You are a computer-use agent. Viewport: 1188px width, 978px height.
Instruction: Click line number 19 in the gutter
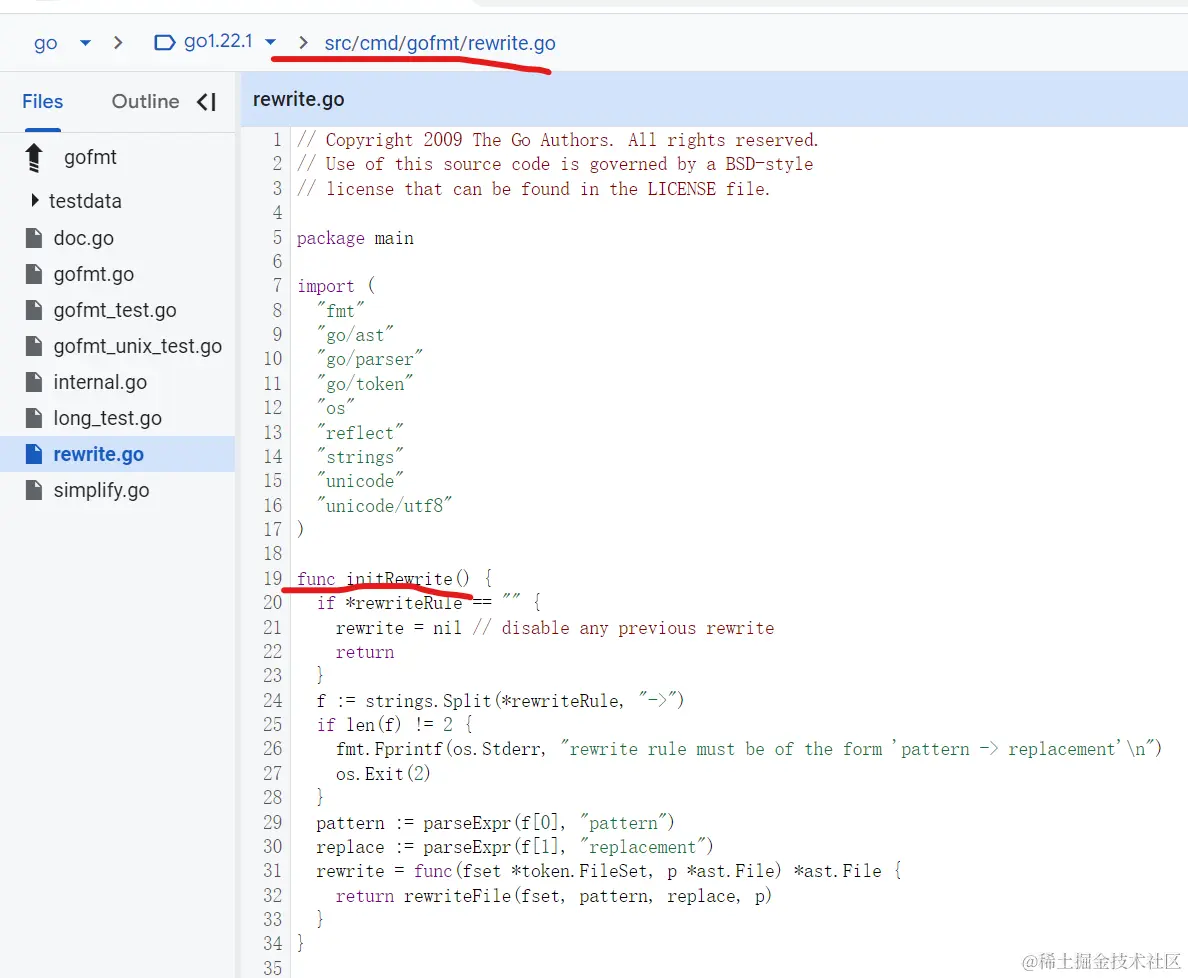coord(273,579)
